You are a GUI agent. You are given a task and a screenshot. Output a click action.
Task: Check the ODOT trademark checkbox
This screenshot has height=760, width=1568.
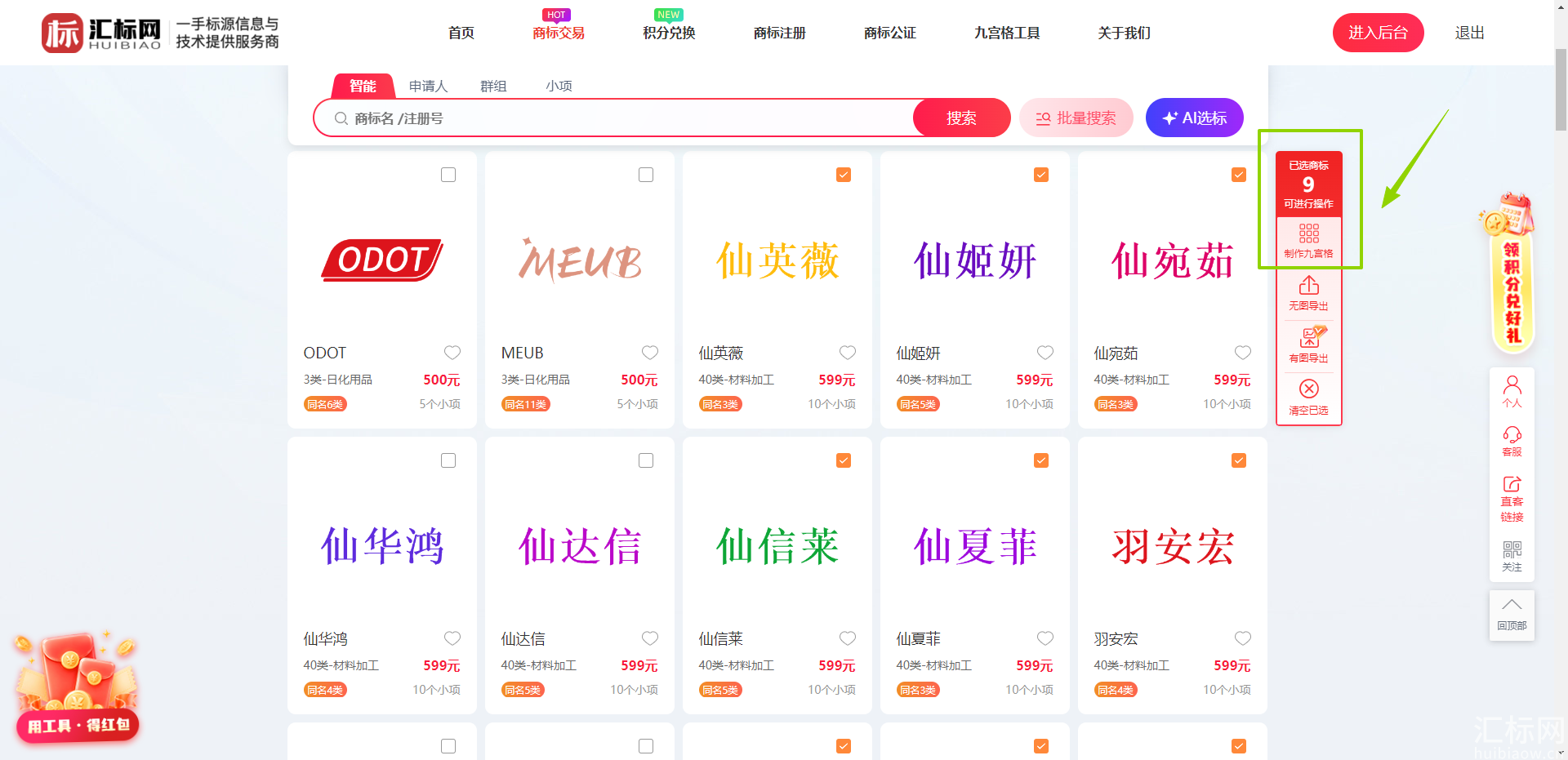448,175
